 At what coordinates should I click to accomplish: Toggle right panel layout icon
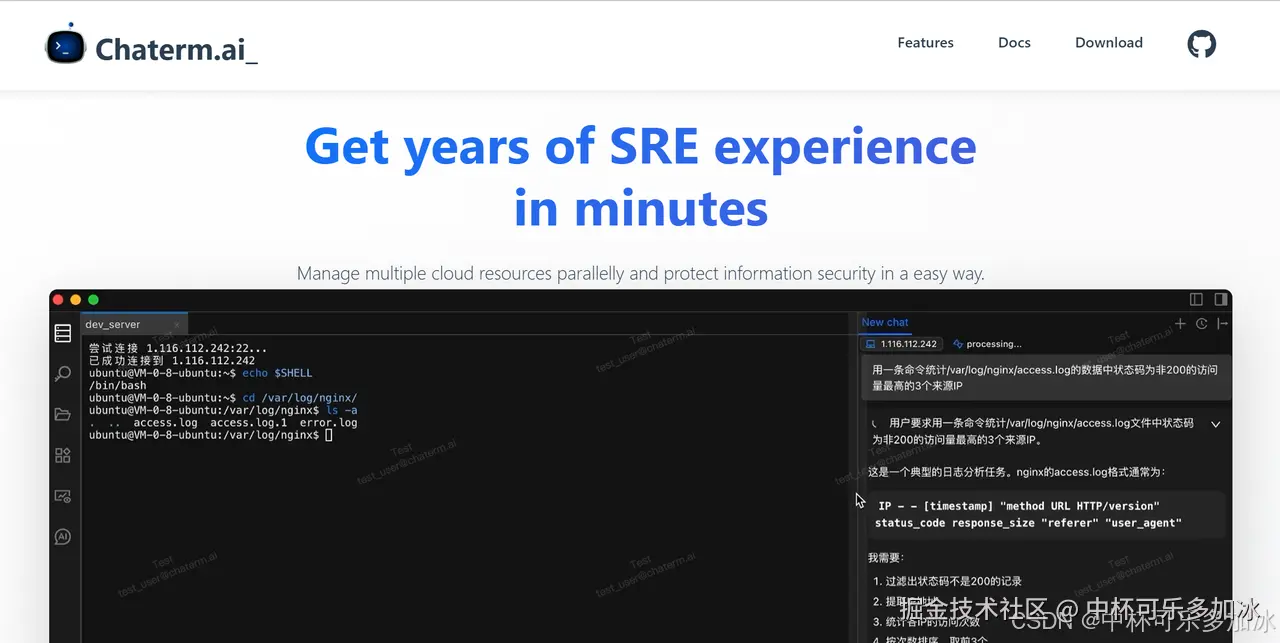[x=1220, y=299]
